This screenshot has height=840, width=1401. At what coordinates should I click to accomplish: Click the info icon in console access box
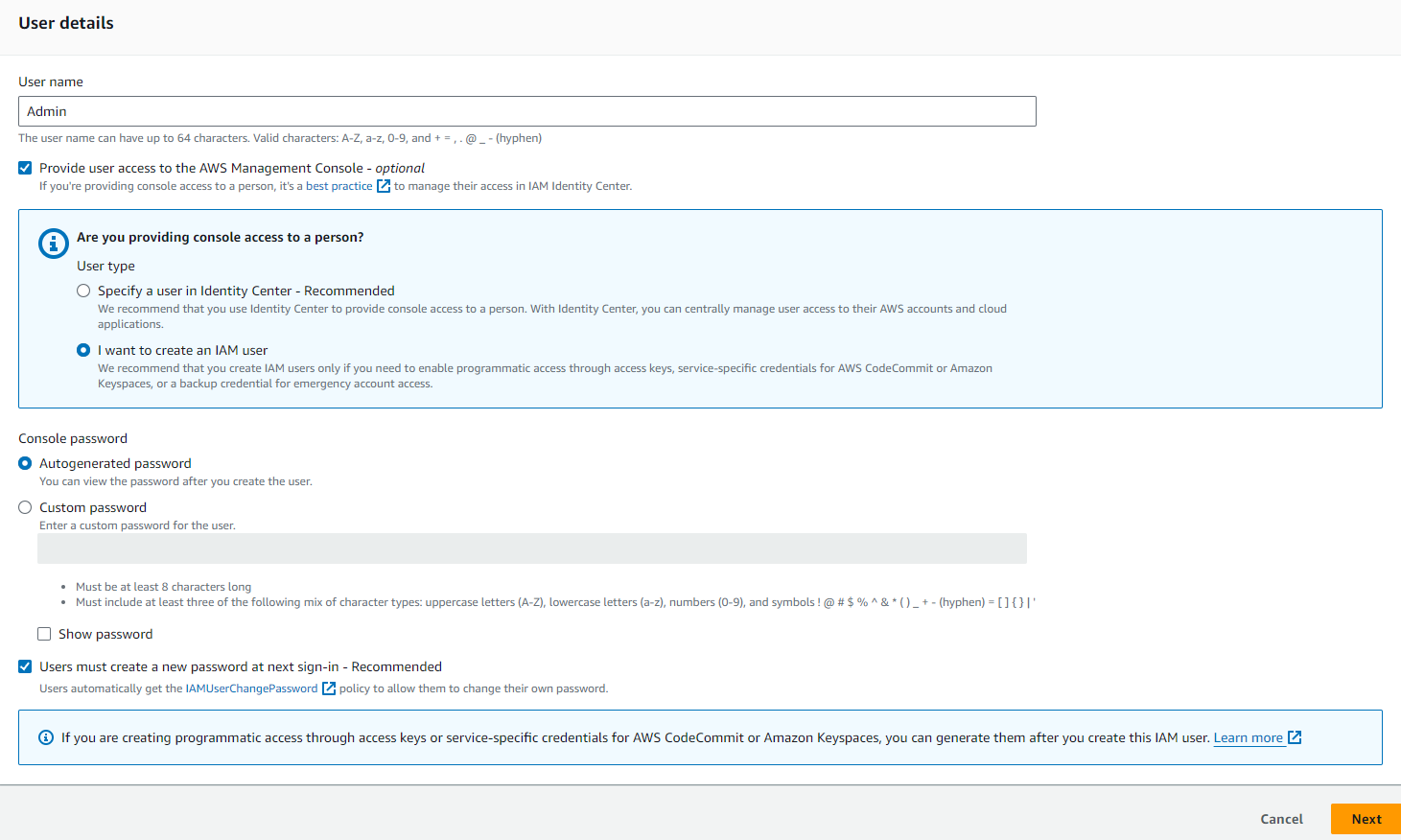[54, 244]
